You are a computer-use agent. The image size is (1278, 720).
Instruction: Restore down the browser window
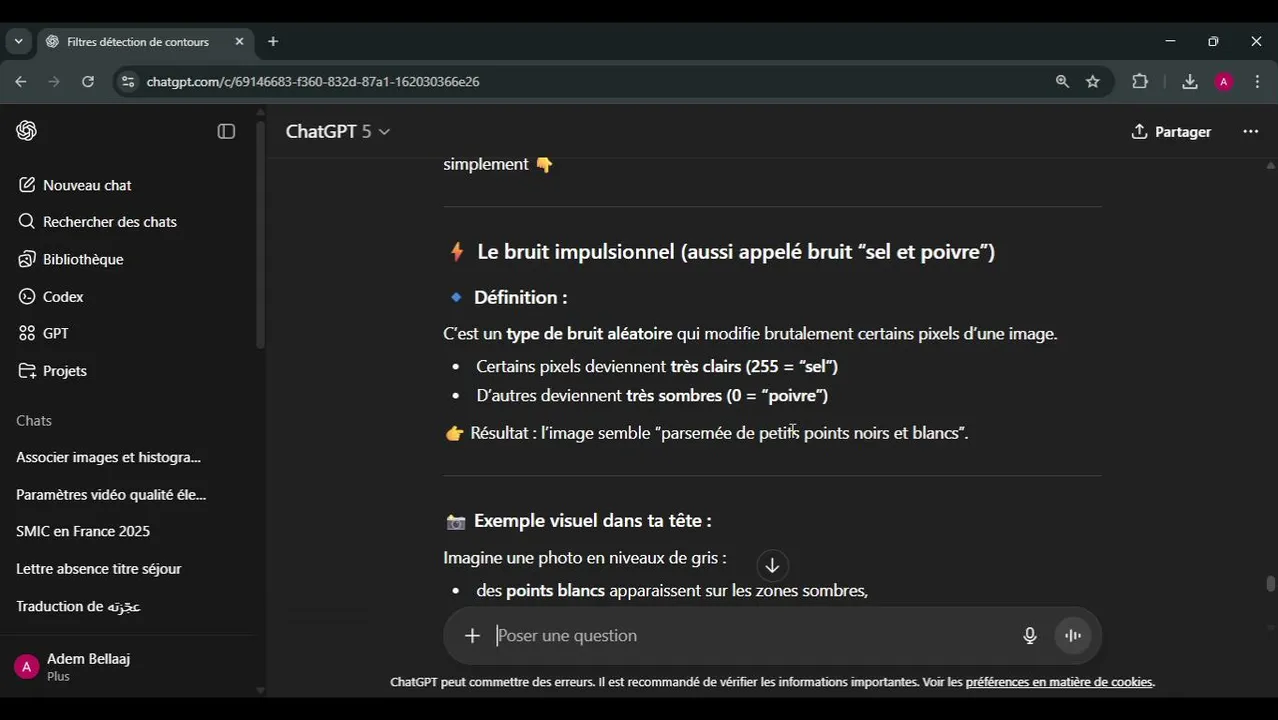[x=1213, y=42]
